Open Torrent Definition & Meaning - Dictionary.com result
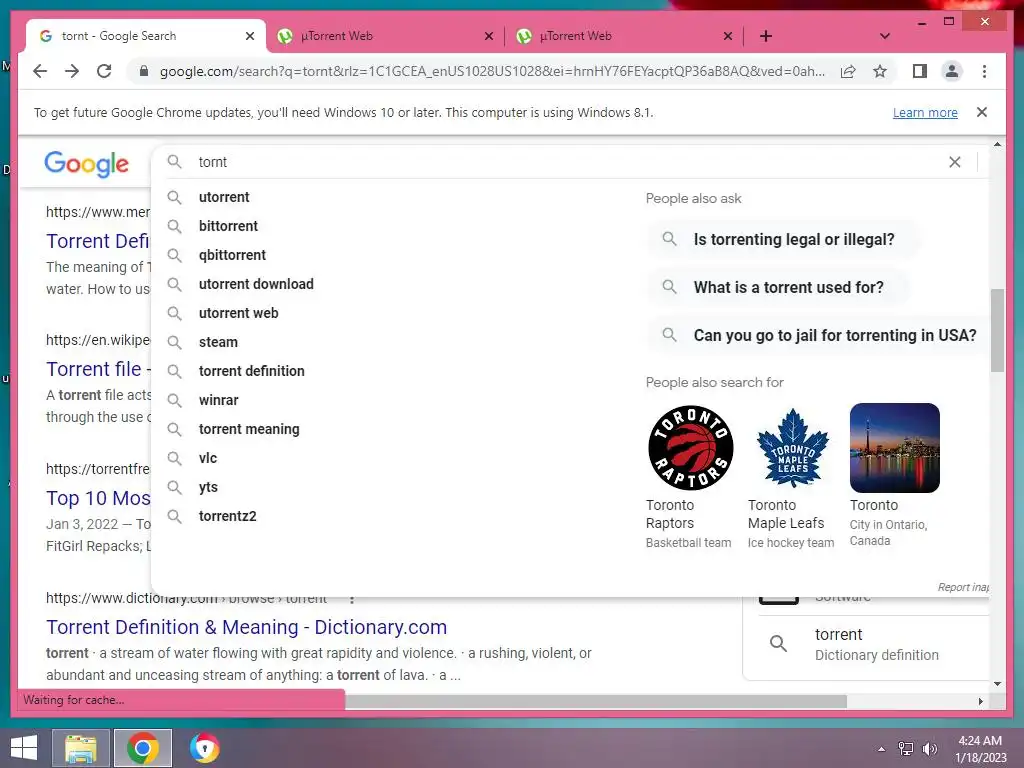Viewport: 1024px width, 768px height. [246, 628]
